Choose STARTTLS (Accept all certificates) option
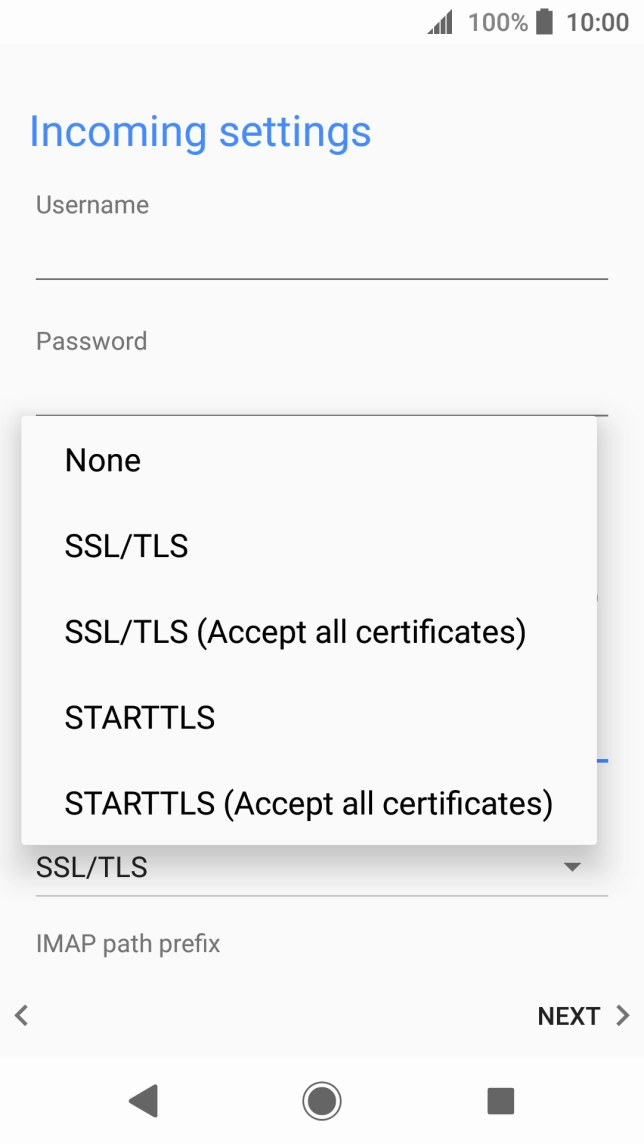 [308, 803]
